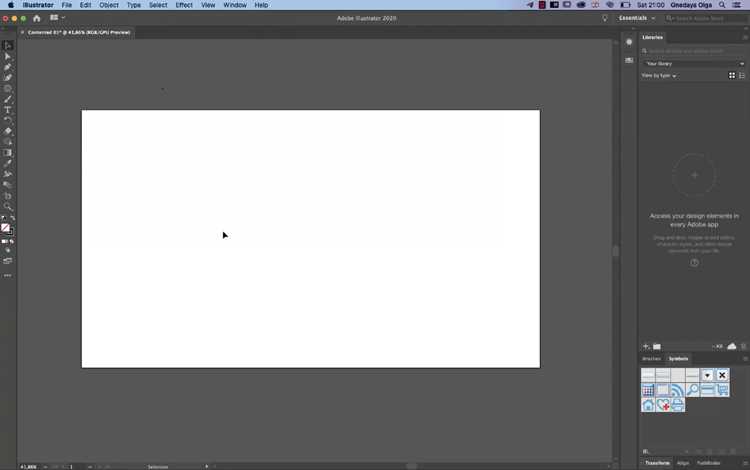This screenshot has width=750, height=470.
Task: Select the RSS feed symbol
Action: [677, 390]
